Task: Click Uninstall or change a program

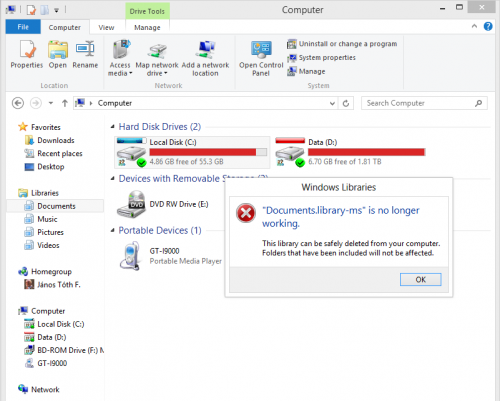Action: coord(342,44)
